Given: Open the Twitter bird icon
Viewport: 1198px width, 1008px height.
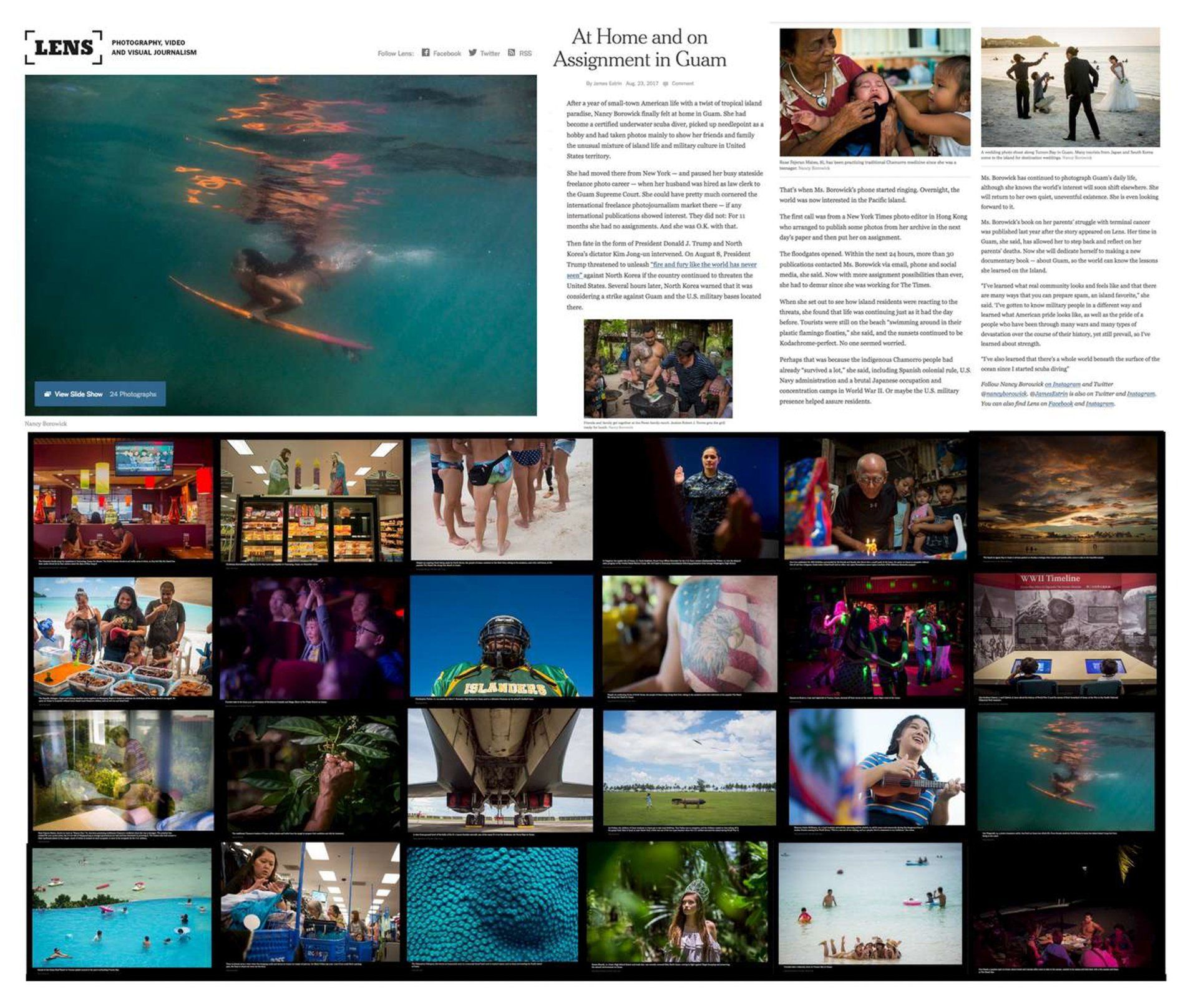Looking at the screenshot, I should click(x=473, y=53).
